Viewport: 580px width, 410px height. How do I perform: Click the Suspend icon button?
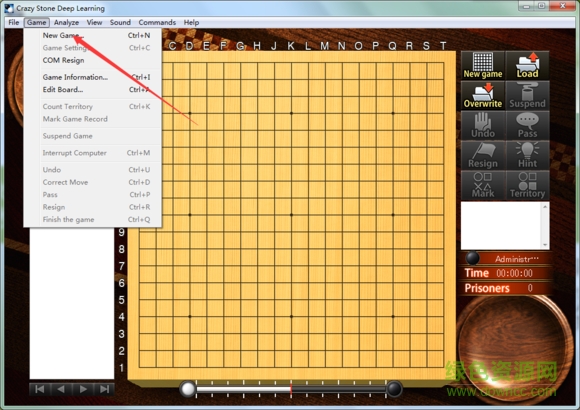pos(527,95)
